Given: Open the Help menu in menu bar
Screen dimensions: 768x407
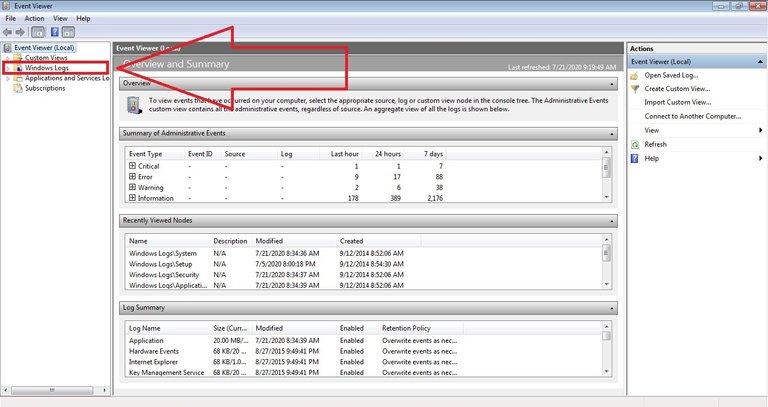Looking at the screenshot, I should pyautogui.click(x=83, y=19).
